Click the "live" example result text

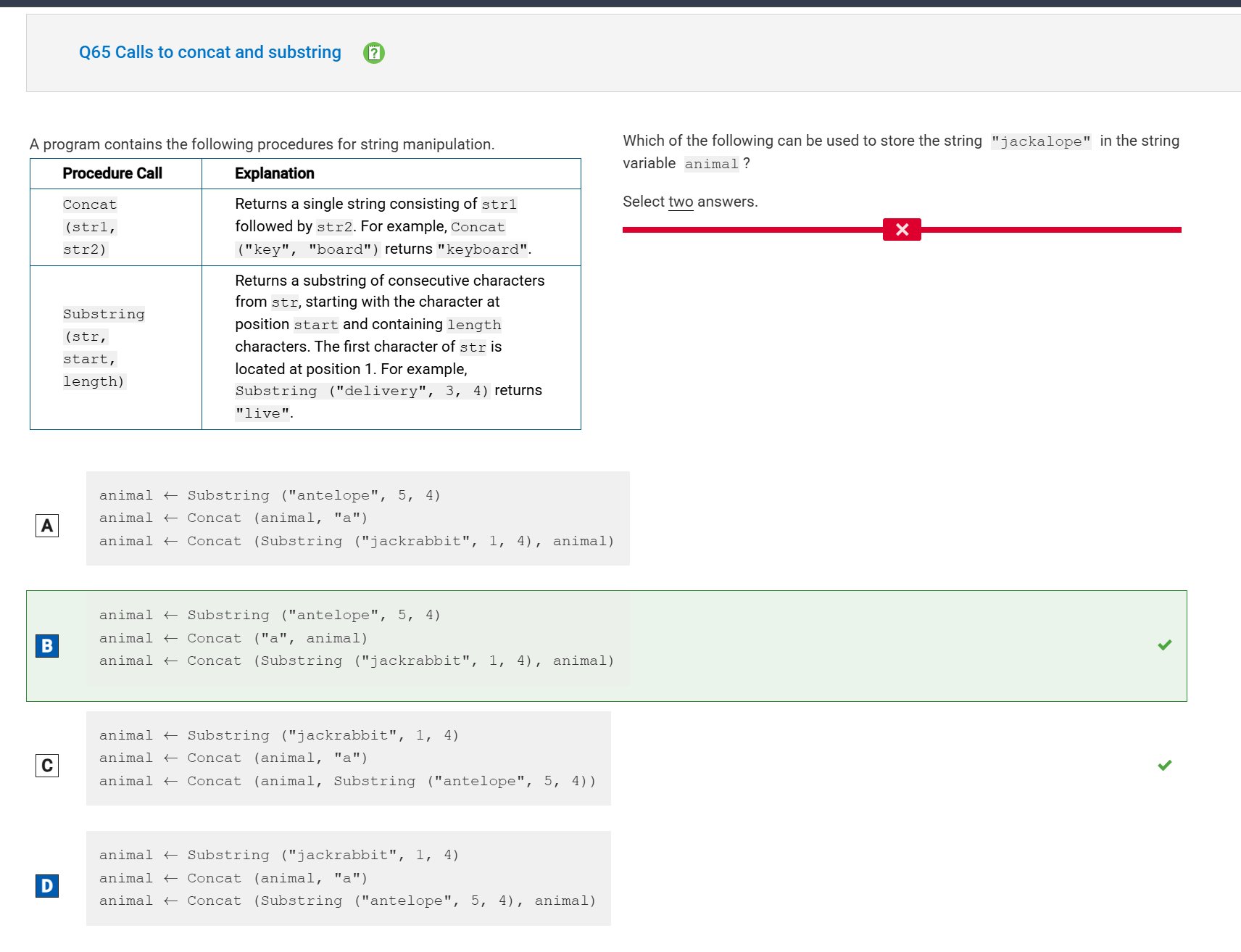pos(262,413)
